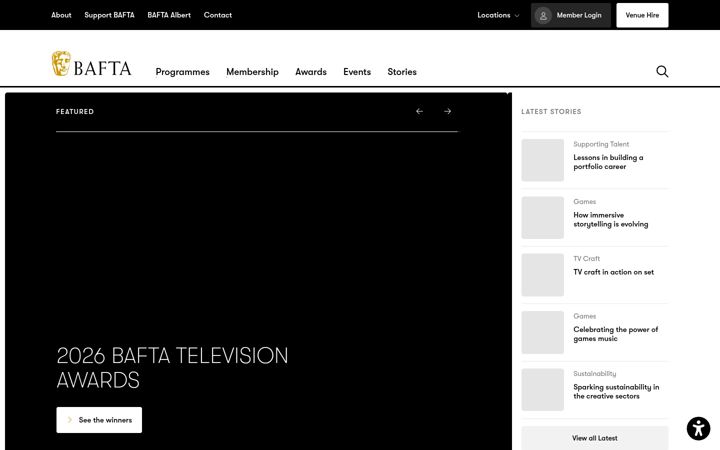
Task: Open Celebrating the power of games music
Action: click(615, 334)
